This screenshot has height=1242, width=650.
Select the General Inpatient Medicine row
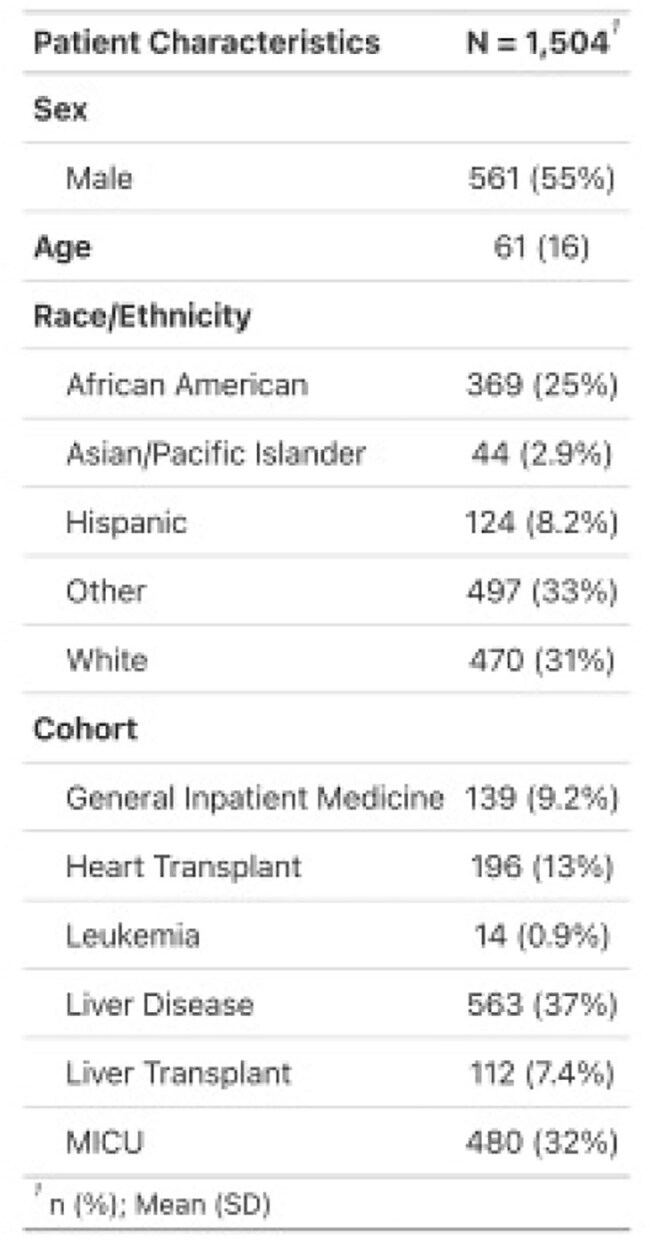point(325,798)
